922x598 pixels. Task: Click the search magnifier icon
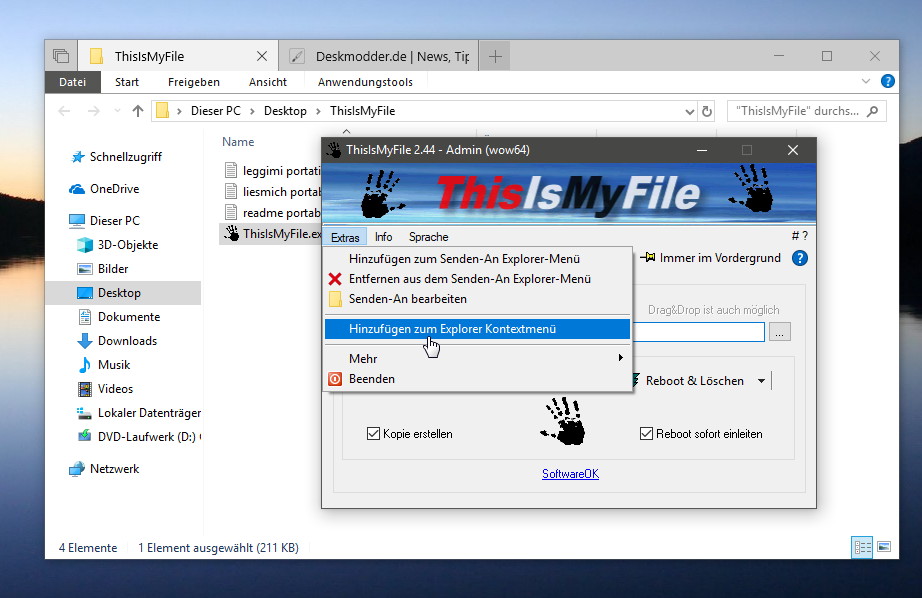click(x=873, y=111)
